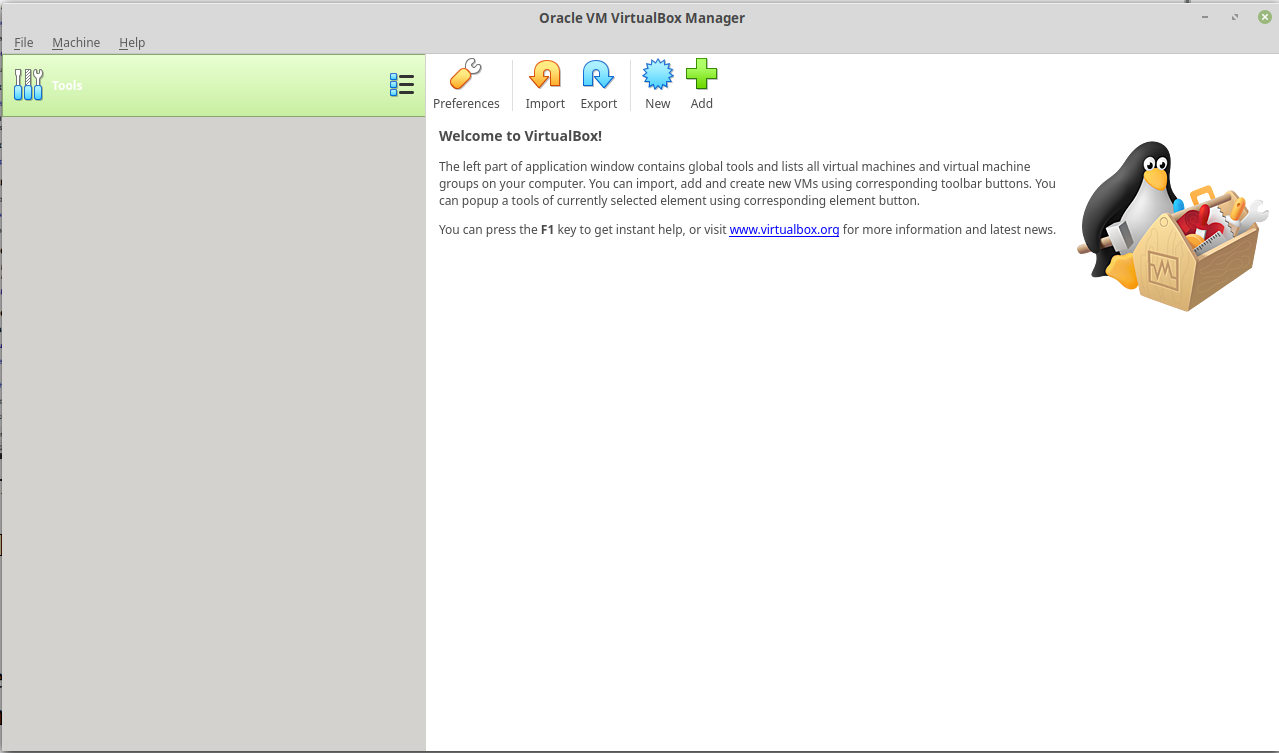Screen dimensions: 1279x753
Task: Click the Welcome to VirtualBox! heading
Action: tap(520, 136)
